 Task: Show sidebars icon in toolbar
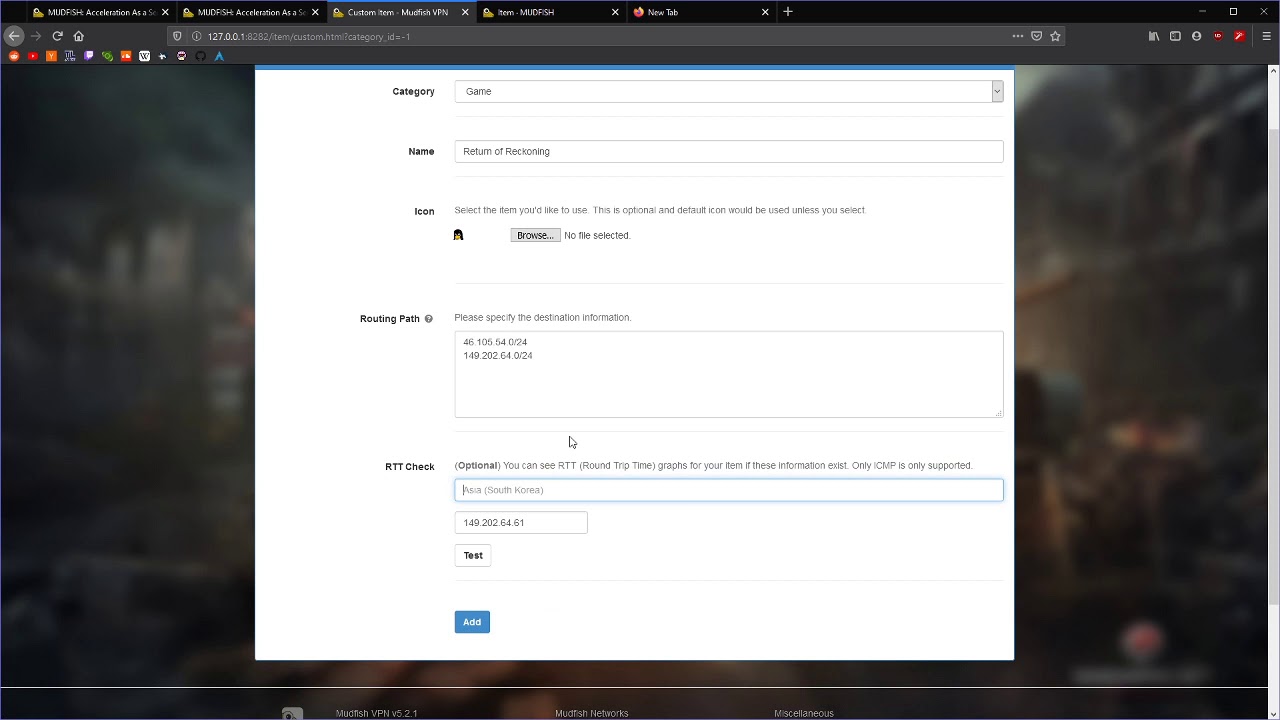pos(1175,36)
